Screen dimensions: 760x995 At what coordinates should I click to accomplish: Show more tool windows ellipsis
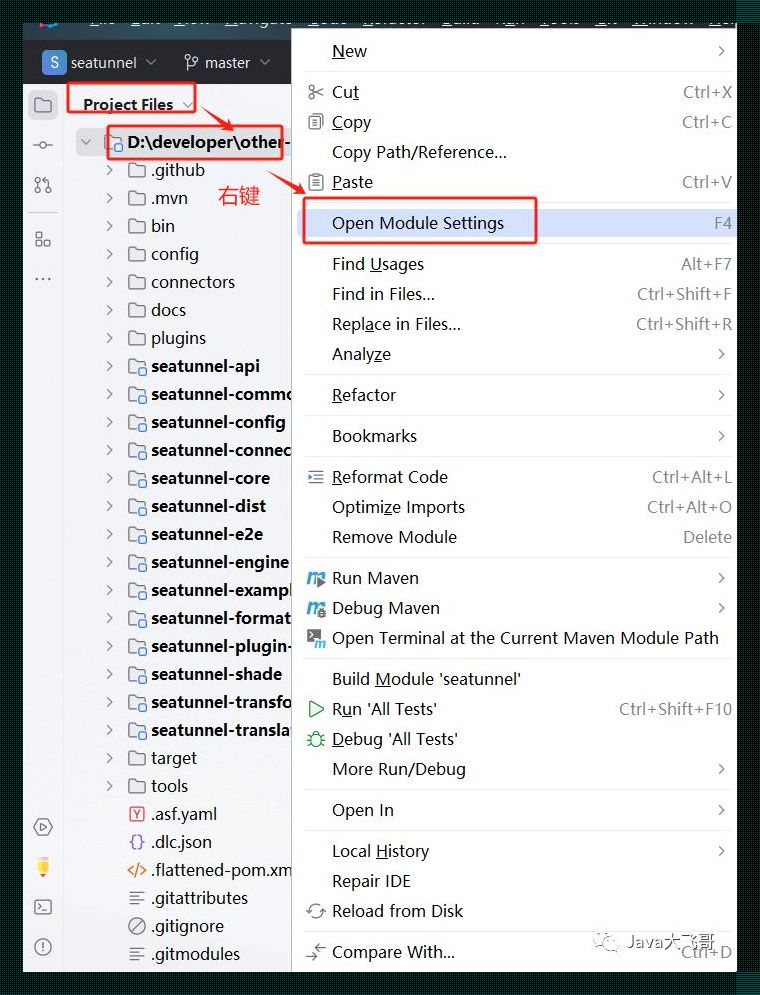(43, 279)
